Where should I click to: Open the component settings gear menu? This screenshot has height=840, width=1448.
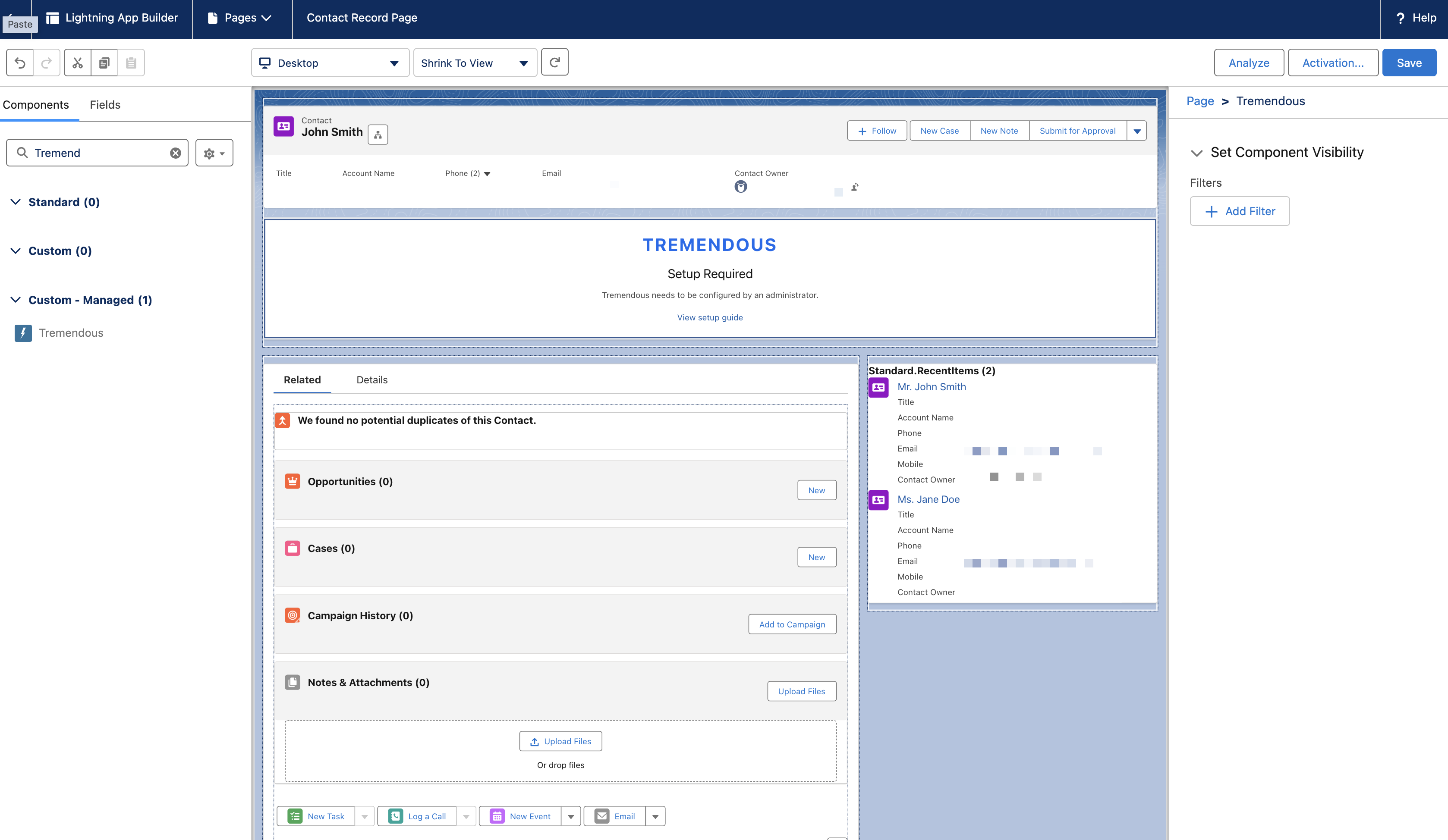pyautogui.click(x=214, y=153)
